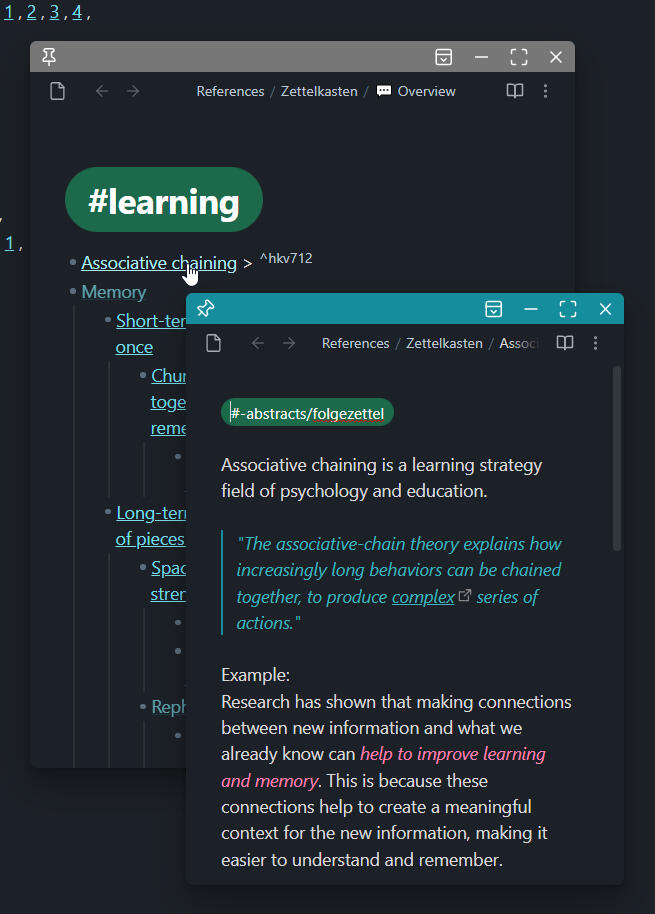
Task: Navigate forward in the Overview popover
Action: (x=133, y=91)
